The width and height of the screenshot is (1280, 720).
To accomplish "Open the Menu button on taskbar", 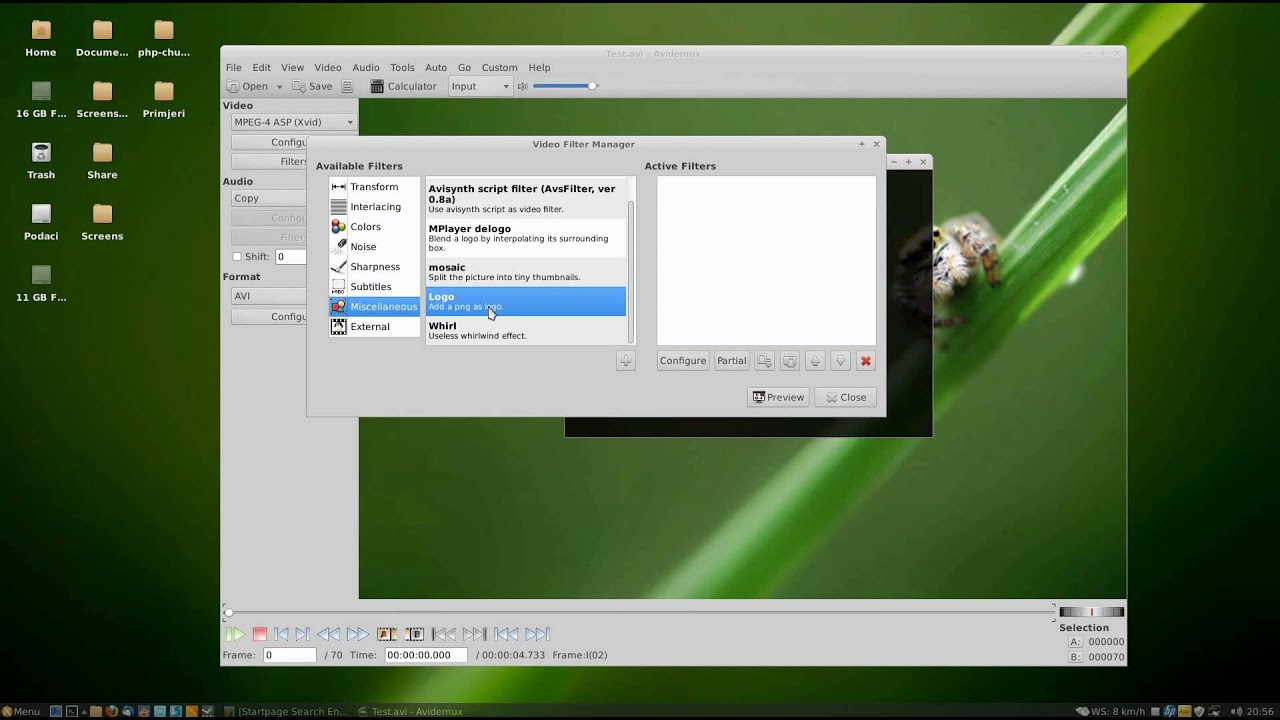I will [21, 712].
